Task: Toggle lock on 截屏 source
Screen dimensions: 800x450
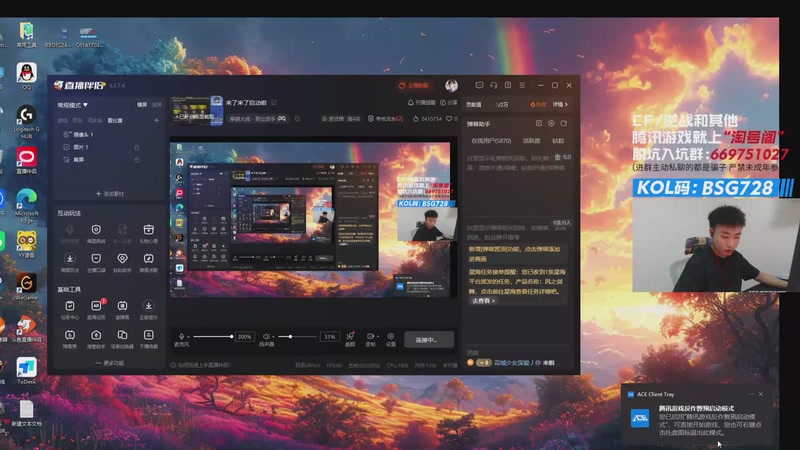Action: click(136, 160)
